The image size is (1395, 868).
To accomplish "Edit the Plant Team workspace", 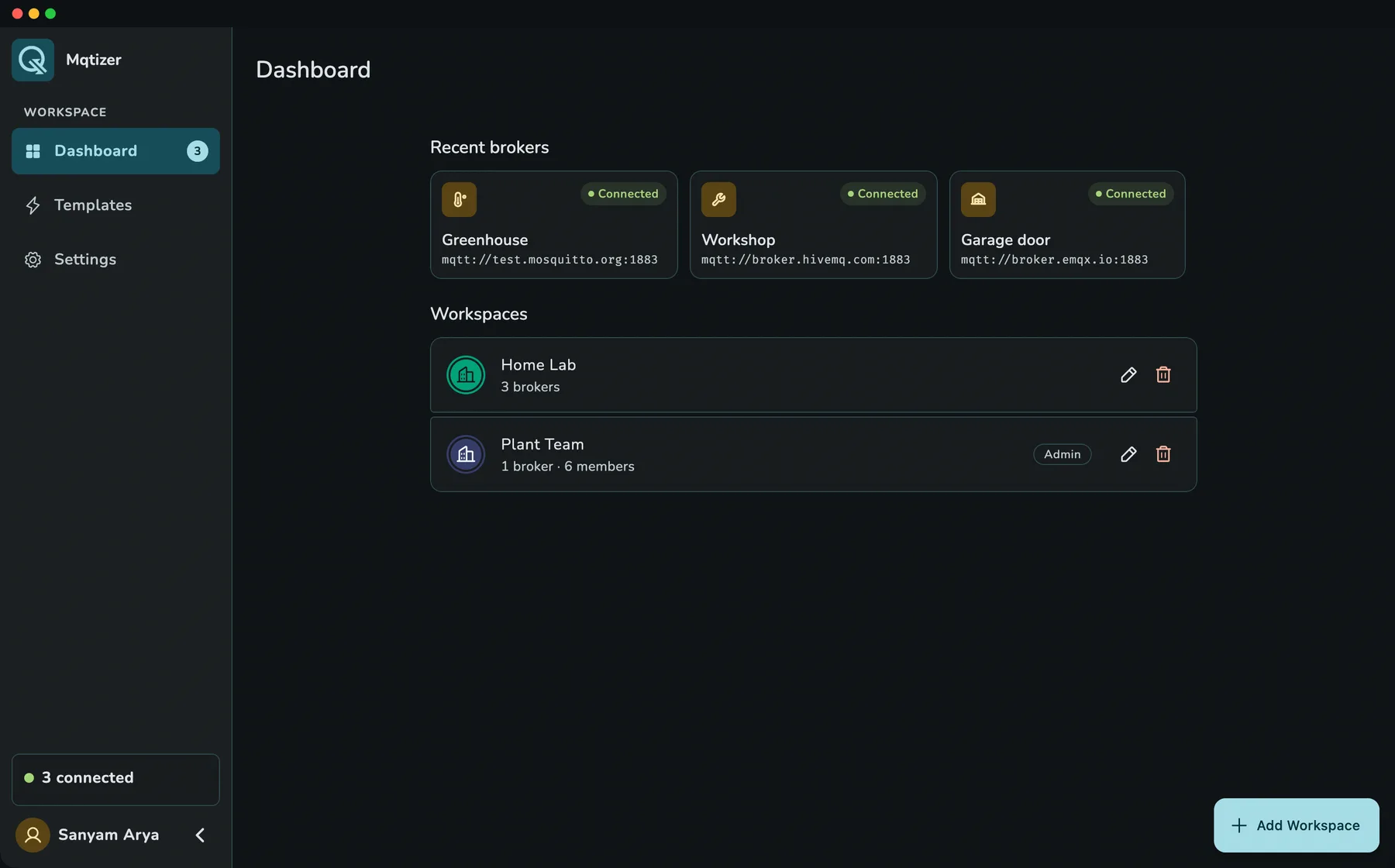I will pyautogui.click(x=1128, y=454).
